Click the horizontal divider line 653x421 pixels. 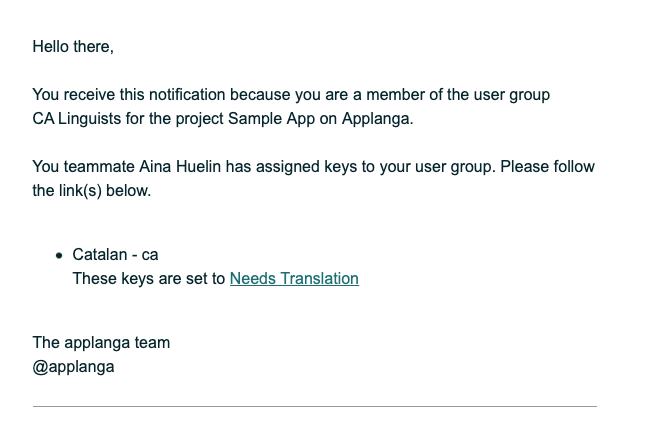pyautogui.click(x=314, y=406)
